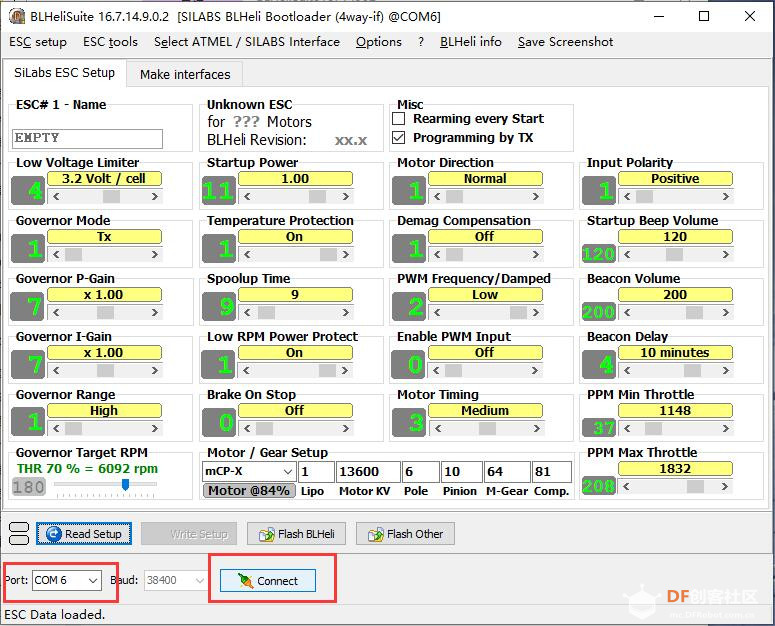Image resolution: width=775 pixels, height=626 pixels.
Task: Open the ESC setup menu
Action: point(38,42)
